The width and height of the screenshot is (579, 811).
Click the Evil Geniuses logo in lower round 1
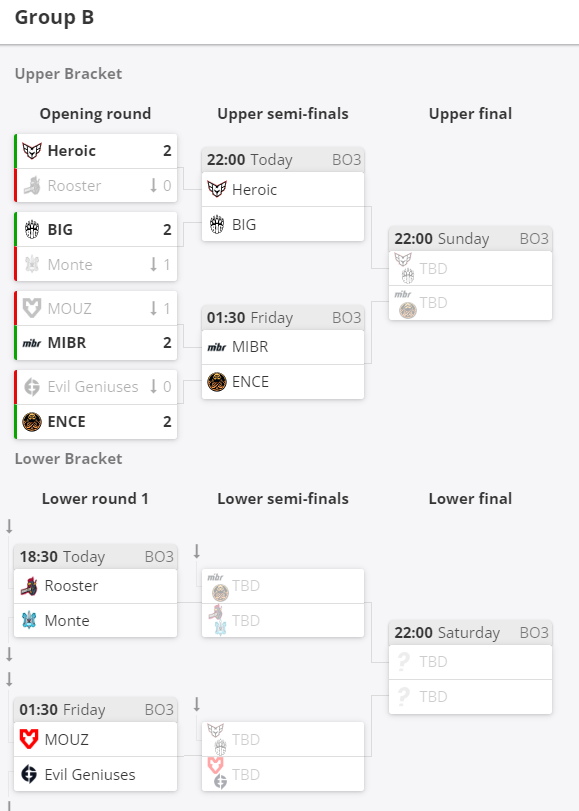[29, 774]
